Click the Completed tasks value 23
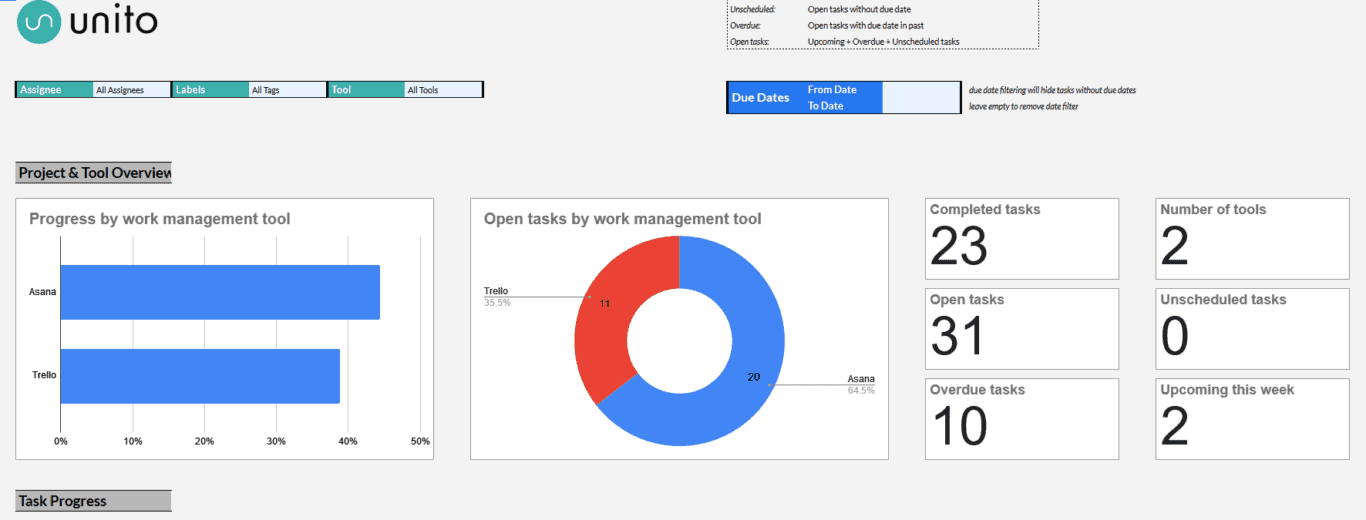The width and height of the screenshot is (1366, 520). click(x=958, y=246)
